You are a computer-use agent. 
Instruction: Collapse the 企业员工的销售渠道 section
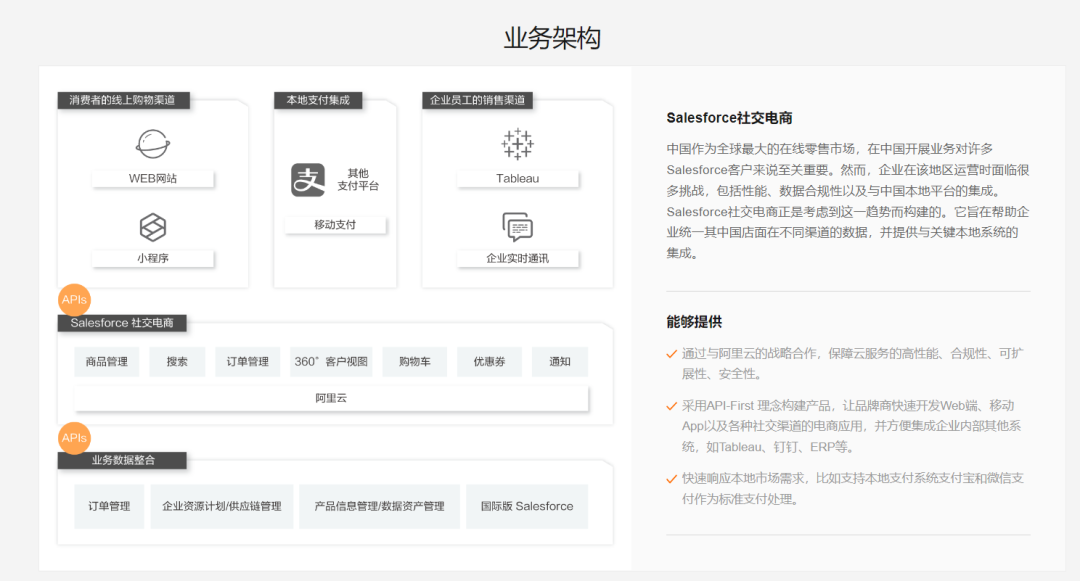pyautogui.click(x=479, y=100)
